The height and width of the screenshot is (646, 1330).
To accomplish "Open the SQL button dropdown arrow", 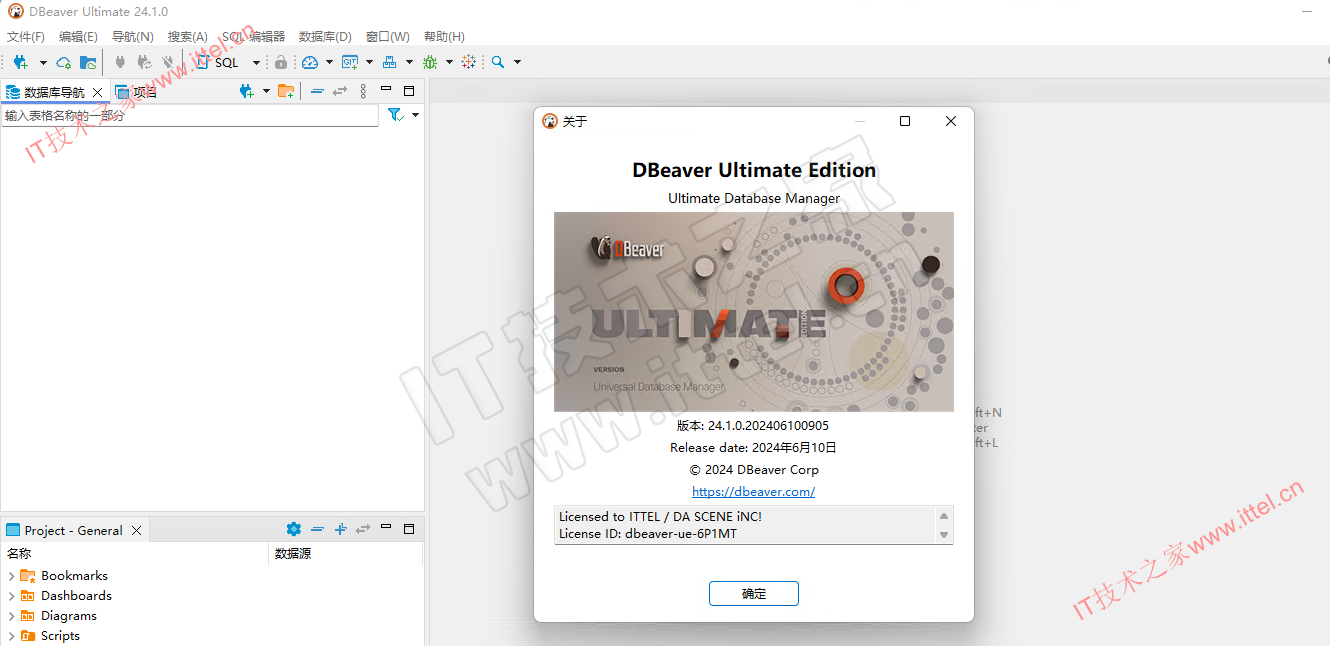I will [256, 62].
